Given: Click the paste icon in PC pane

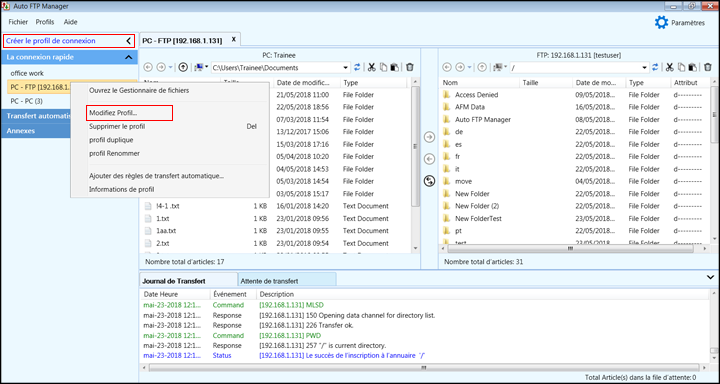Looking at the screenshot, I should point(394,68).
